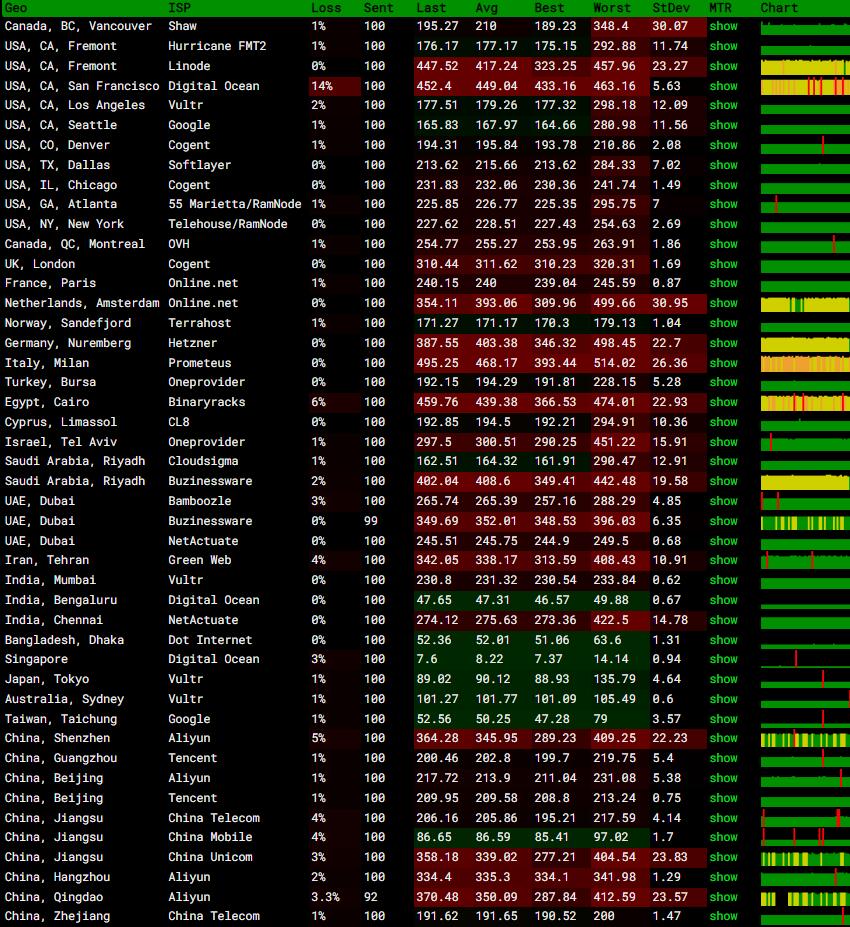Sort by Loss column header
This screenshot has width=850, height=927.
tap(326, 8)
